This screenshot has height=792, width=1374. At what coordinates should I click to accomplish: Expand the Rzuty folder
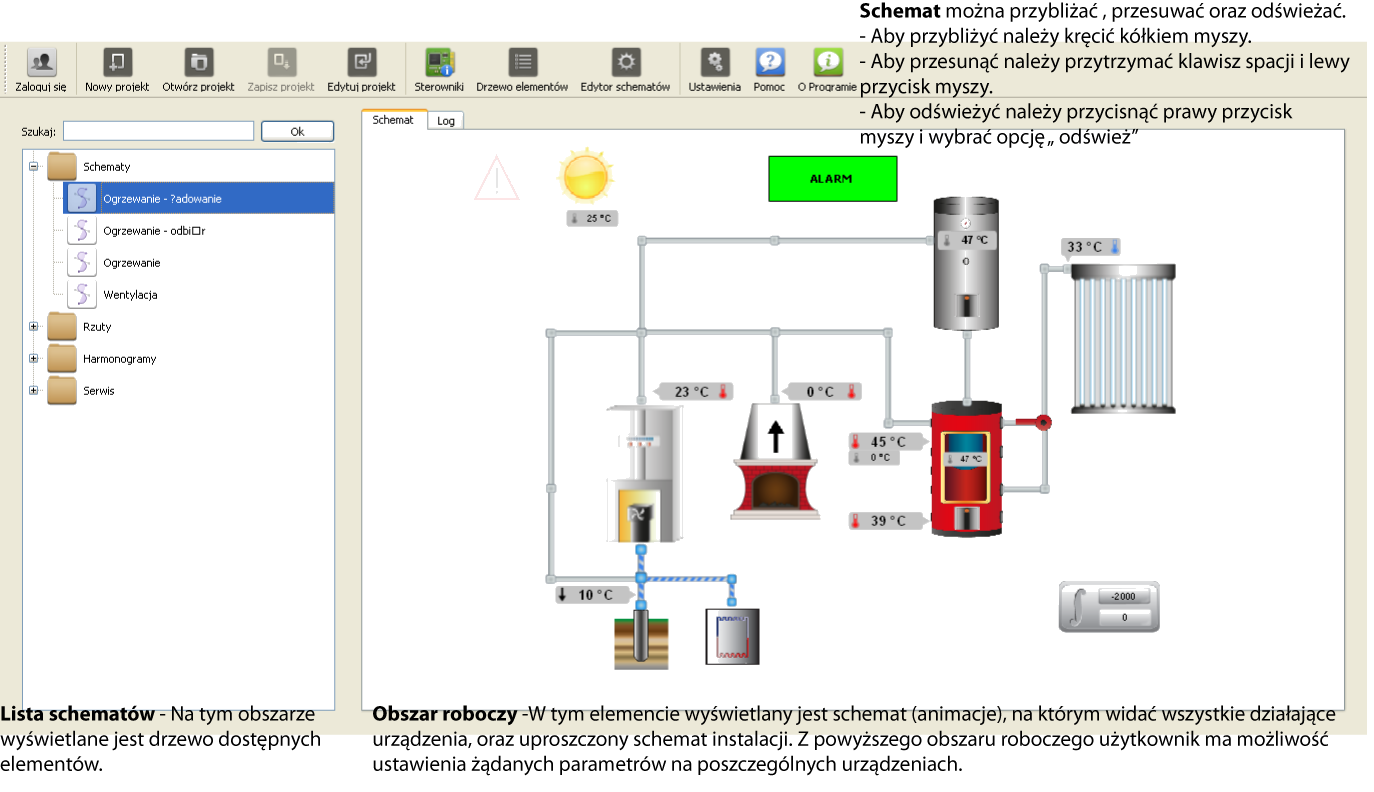34,327
